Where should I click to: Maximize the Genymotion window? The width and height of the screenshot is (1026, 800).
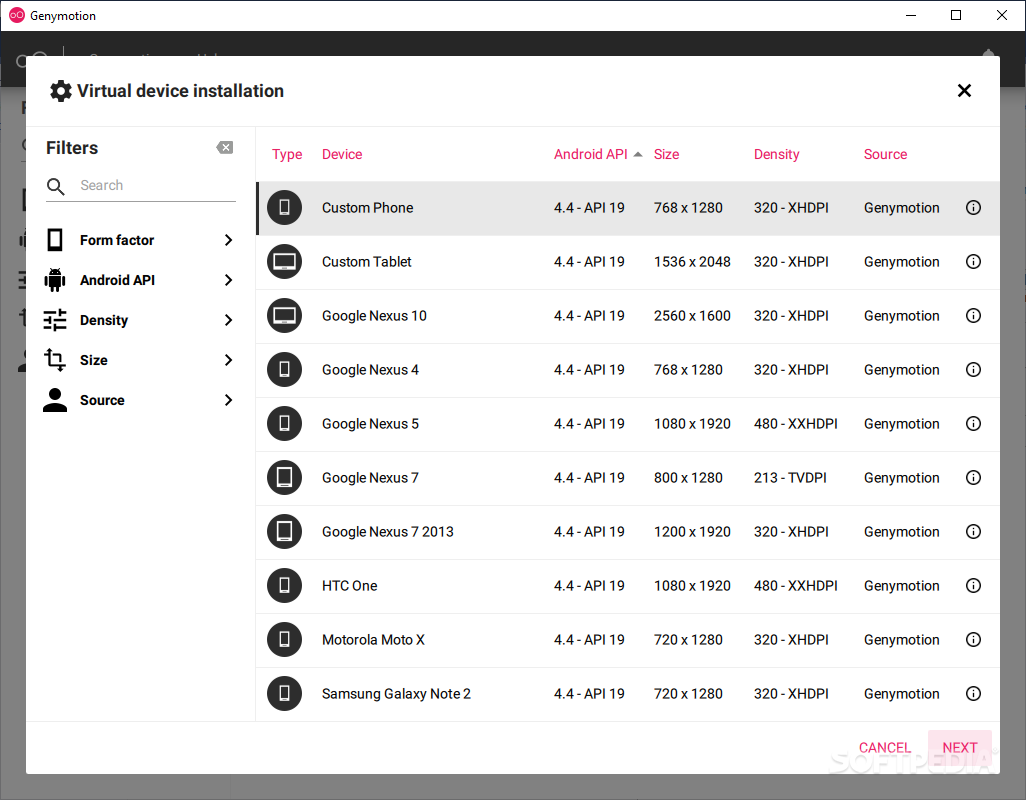[956, 15]
